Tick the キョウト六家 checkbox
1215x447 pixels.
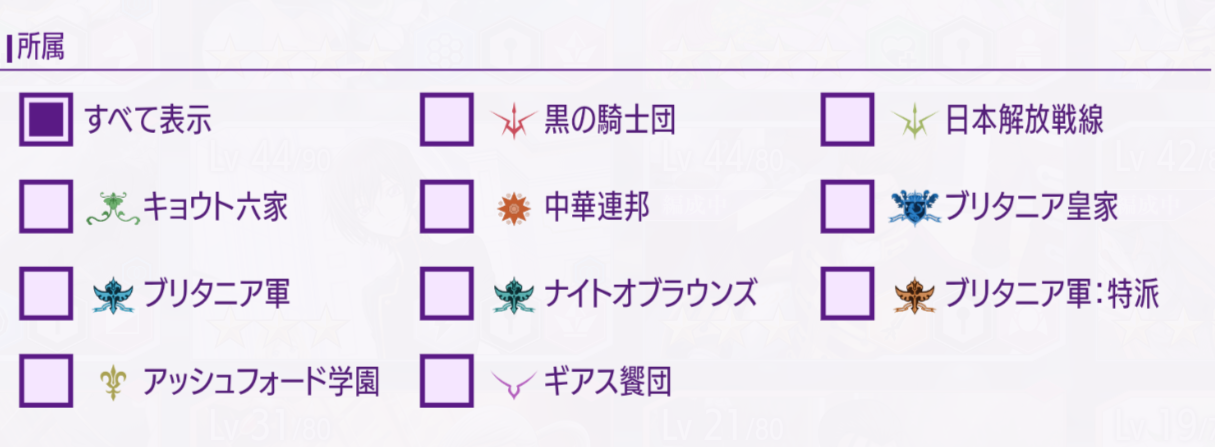45,206
